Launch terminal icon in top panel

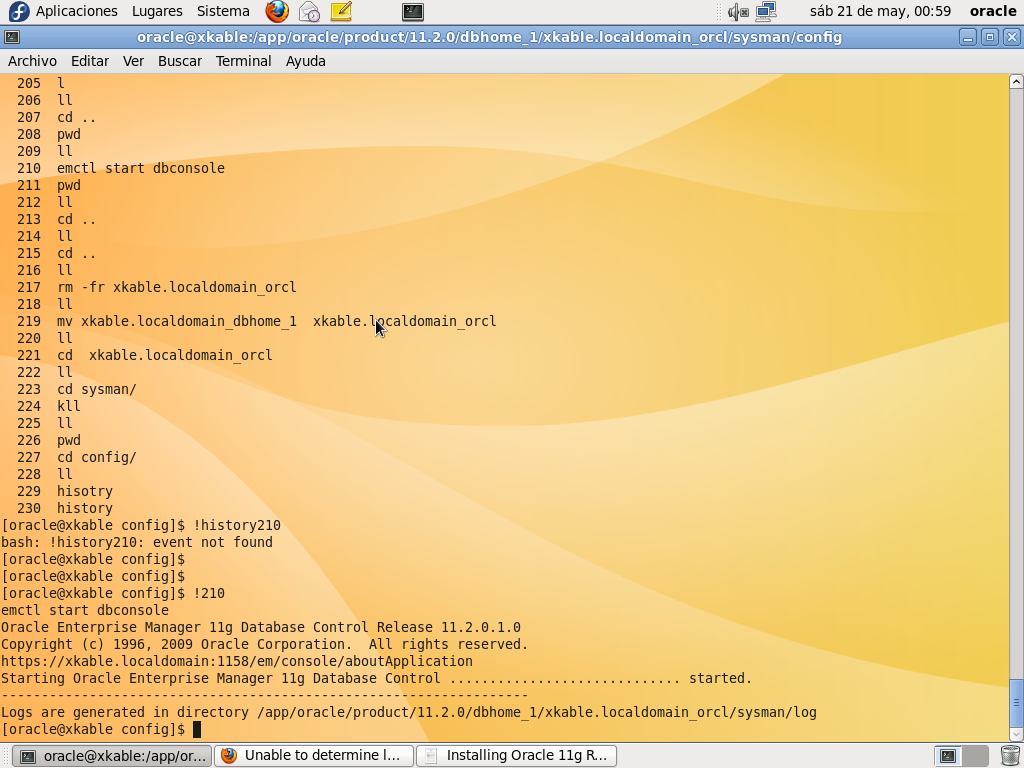click(413, 11)
